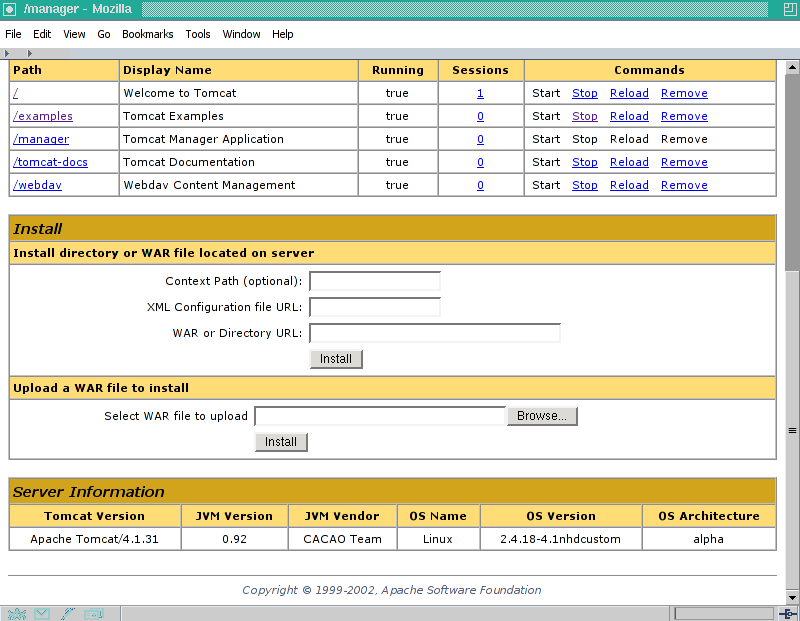The width and height of the screenshot is (800, 621).
Task: View sessions count for Webdav Content Management
Action: [x=480, y=185]
